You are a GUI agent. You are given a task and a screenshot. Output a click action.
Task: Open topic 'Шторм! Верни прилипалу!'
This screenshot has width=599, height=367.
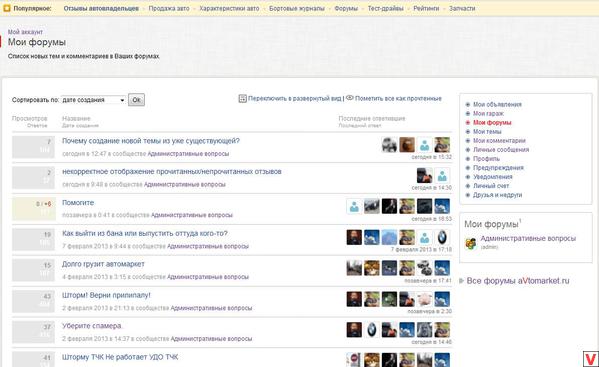[x=106, y=295]
